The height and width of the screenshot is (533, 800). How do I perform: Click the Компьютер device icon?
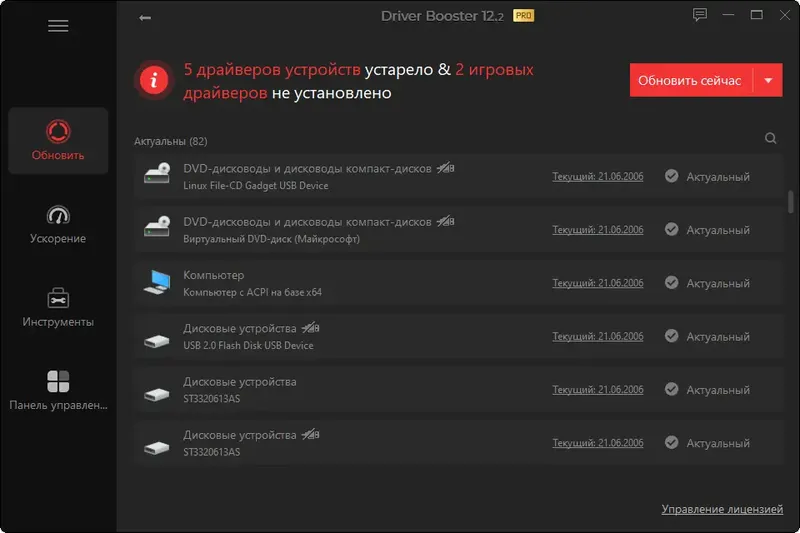click(157, 282)
